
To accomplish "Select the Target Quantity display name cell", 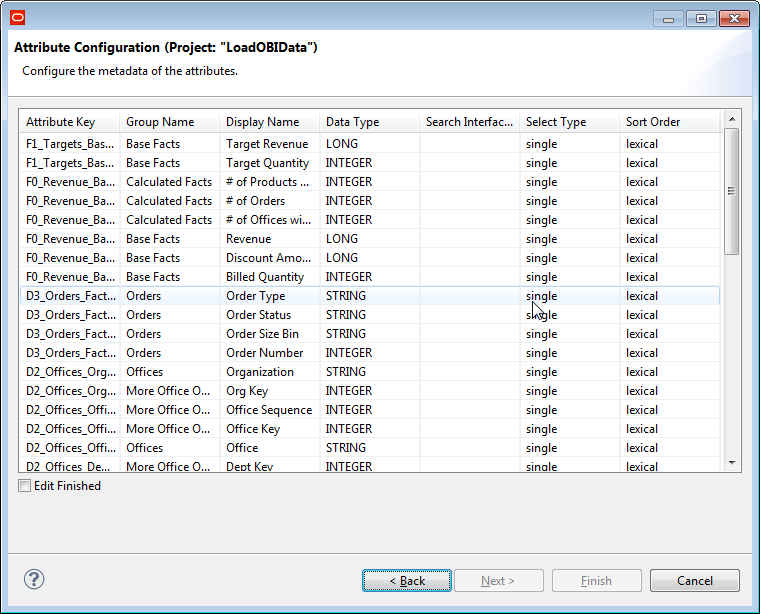I will [268, 163].
